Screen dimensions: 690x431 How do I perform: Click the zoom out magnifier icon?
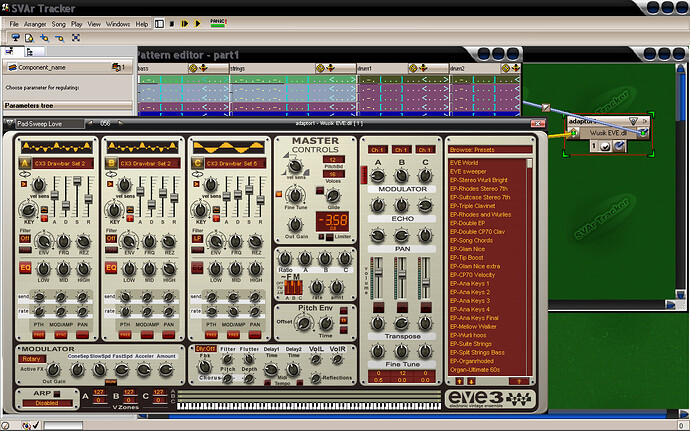[59, 38]
